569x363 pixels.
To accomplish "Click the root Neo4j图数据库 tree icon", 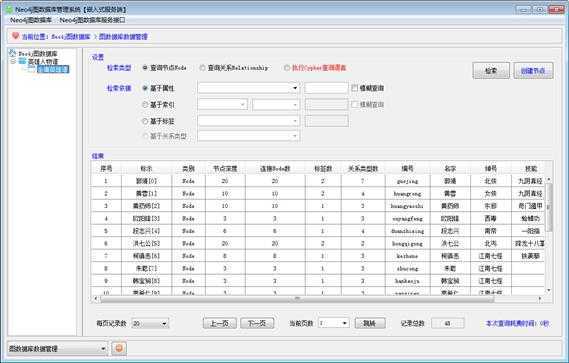I will pyautogui.click(x=13, y=53).
